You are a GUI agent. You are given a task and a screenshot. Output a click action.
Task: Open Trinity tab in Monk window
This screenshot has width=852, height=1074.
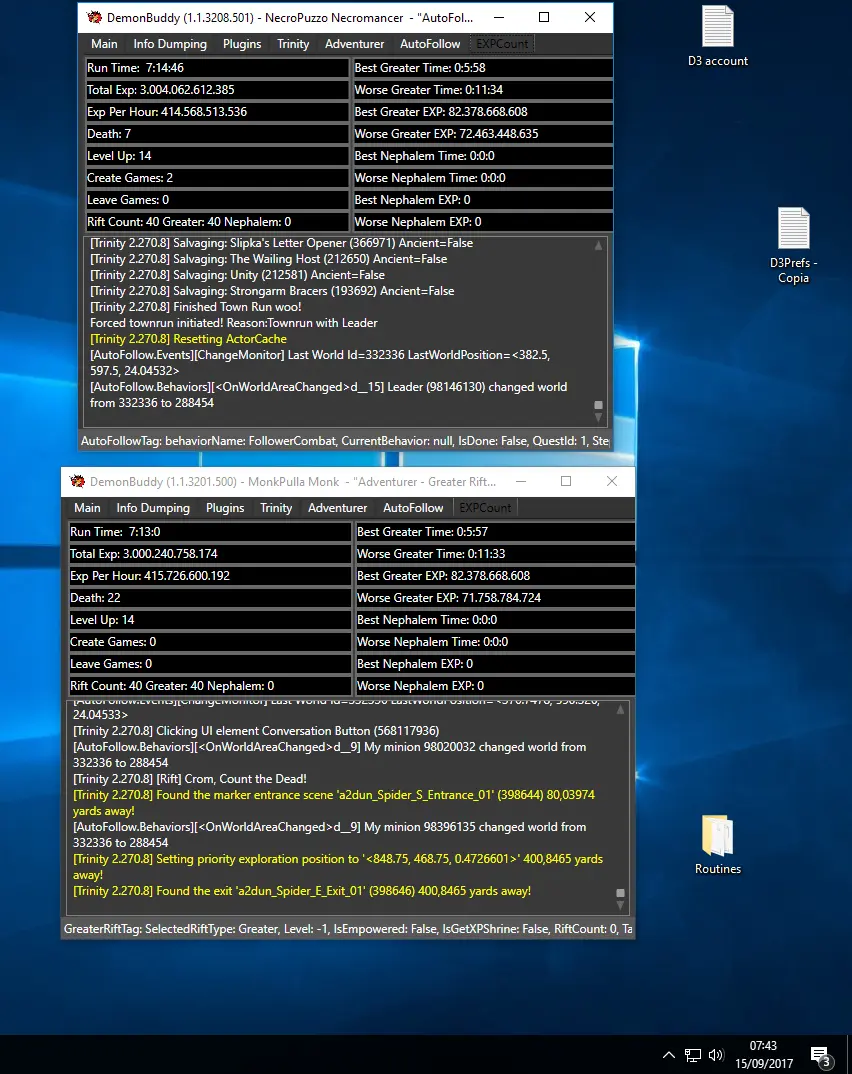coord(276,508)
